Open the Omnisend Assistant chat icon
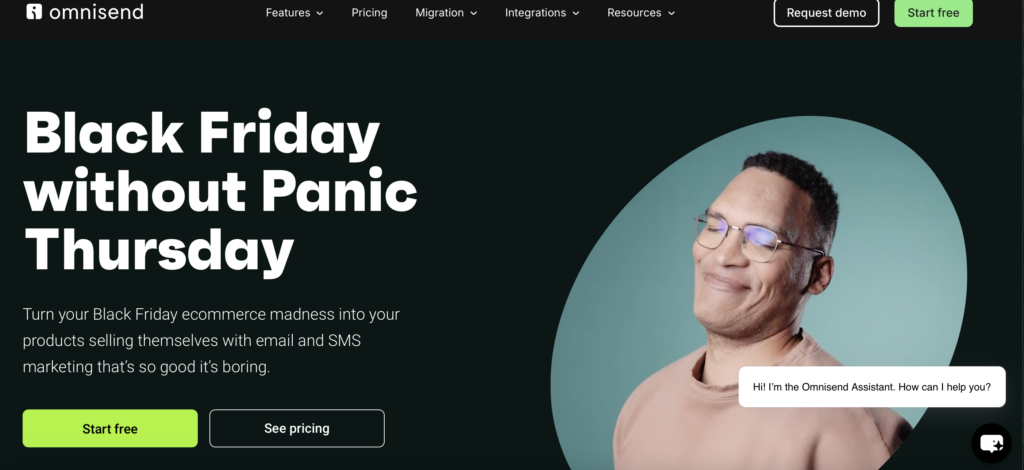This screenshot has width=1024, height=470. tap(991, 443)
